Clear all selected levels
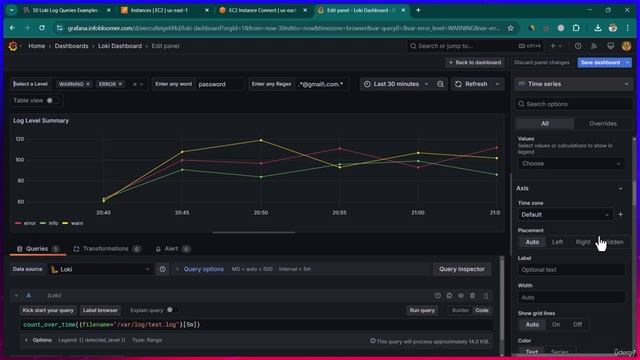 tap(135, 84)
